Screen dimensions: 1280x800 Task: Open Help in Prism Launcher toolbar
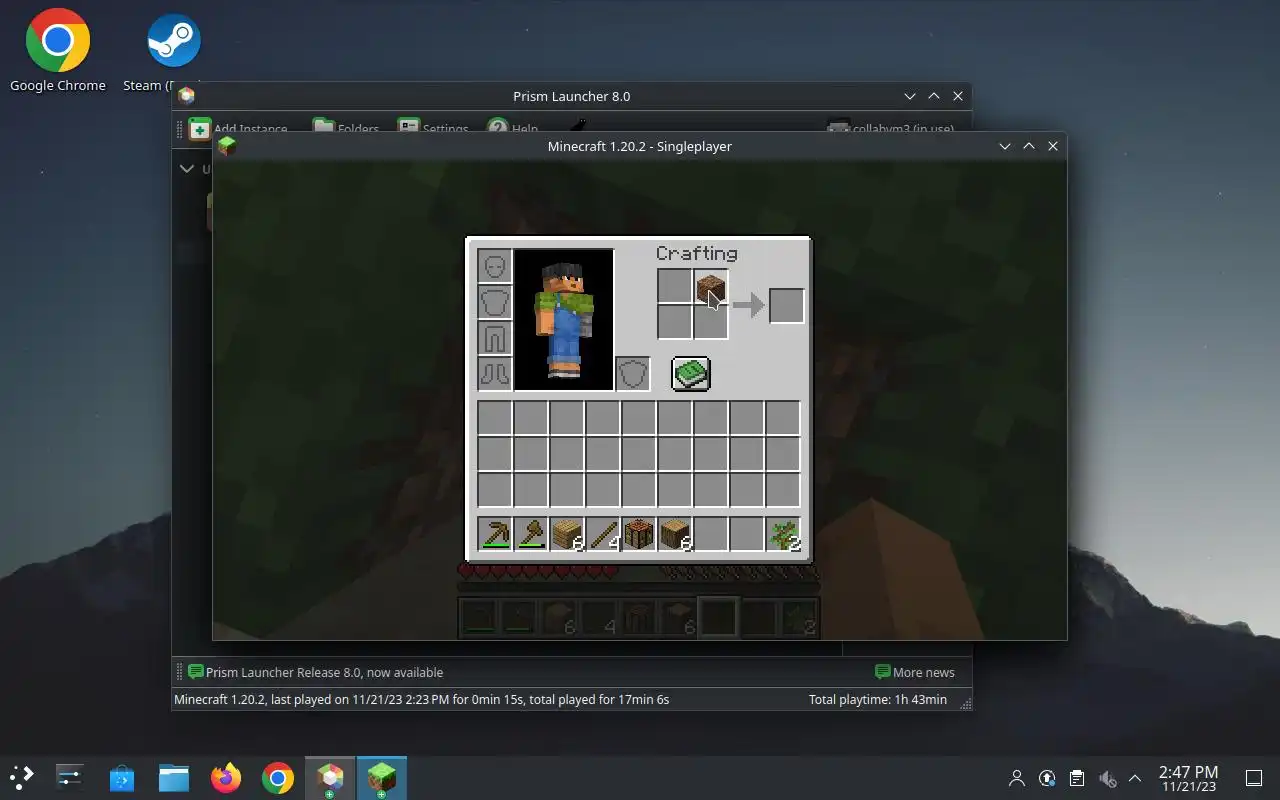[513, 128]
